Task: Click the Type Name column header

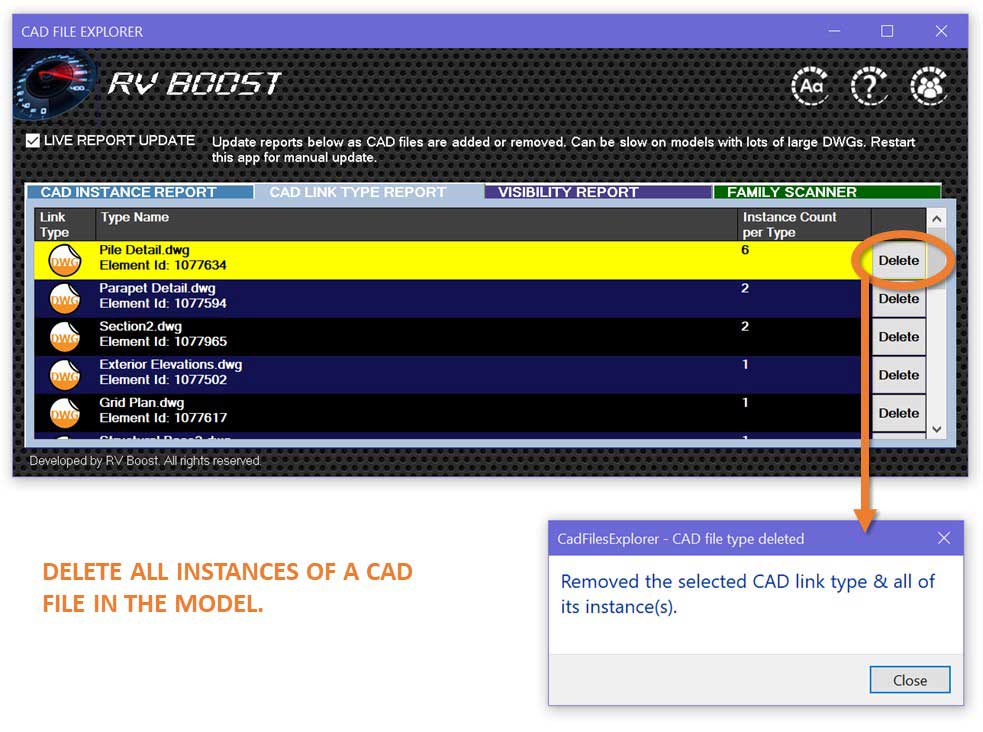Action: click(416, 224)
